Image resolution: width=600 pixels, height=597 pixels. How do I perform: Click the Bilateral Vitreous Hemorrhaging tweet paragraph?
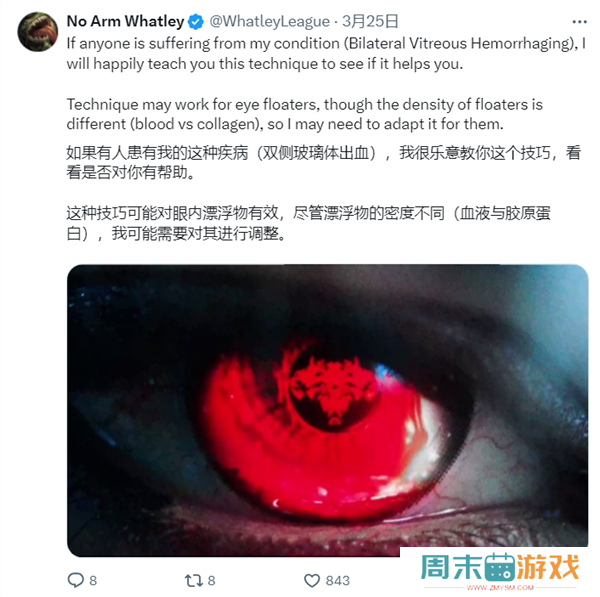point(326,54)
